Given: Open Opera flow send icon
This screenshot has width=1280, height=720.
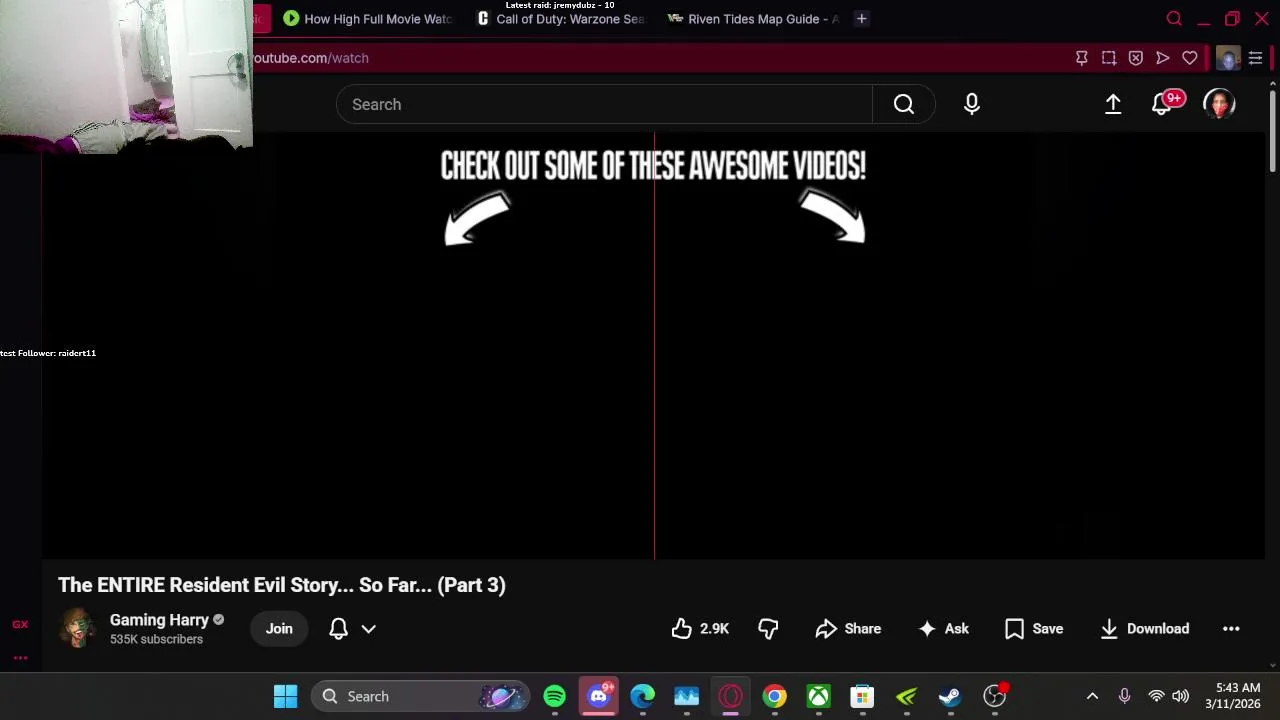Looking at the screenshot, I should coord(1163,58).
